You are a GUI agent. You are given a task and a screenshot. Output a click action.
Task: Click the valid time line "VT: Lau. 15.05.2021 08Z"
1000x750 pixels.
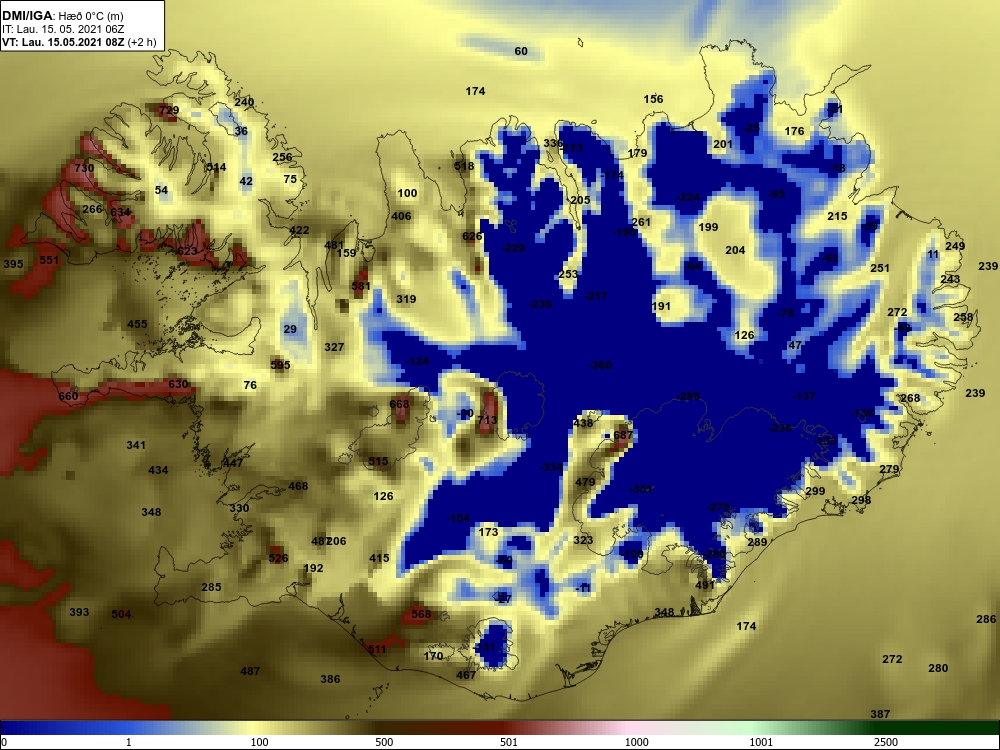coord(63,42)
